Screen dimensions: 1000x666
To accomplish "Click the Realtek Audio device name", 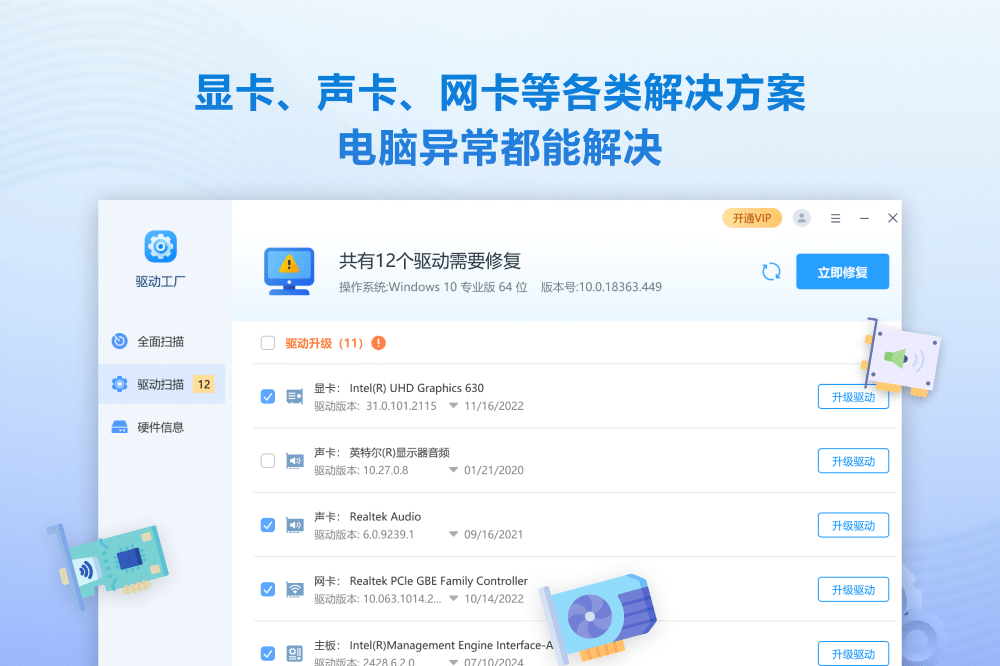I will coord(385,516).
